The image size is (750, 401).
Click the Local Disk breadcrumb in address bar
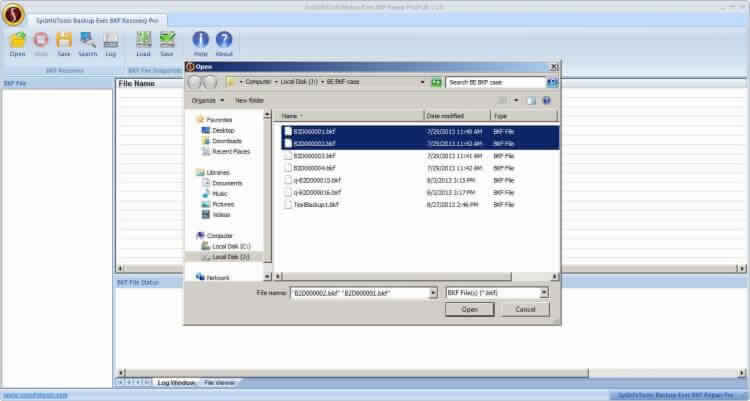pos(299,82)
